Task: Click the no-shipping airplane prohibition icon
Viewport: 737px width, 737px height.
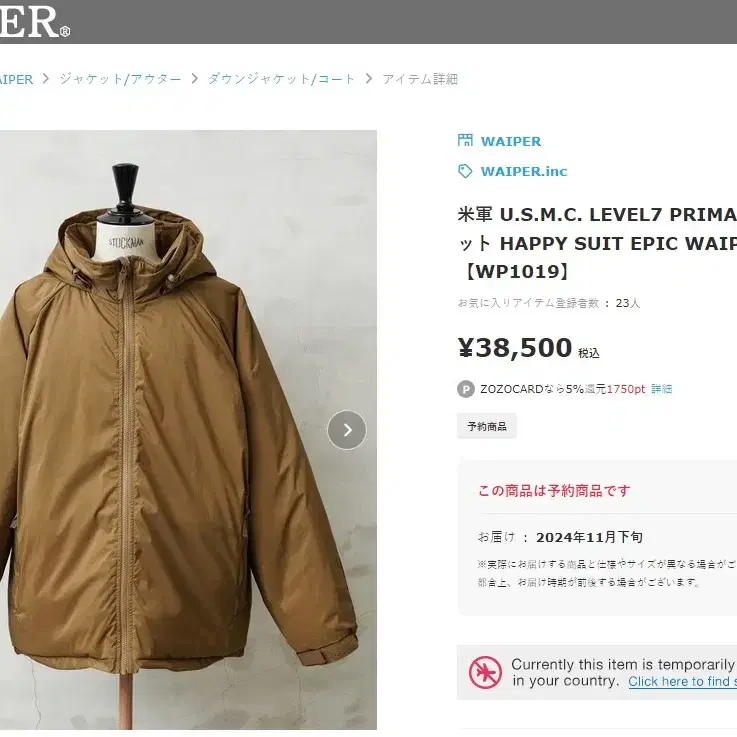Action: 485,673
